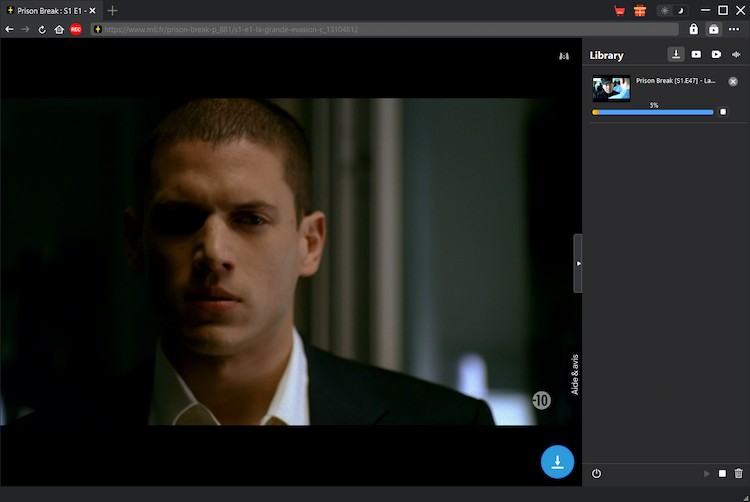Open the home page
The width and height of the screenshot is (750, 502).
coord(59,29)
